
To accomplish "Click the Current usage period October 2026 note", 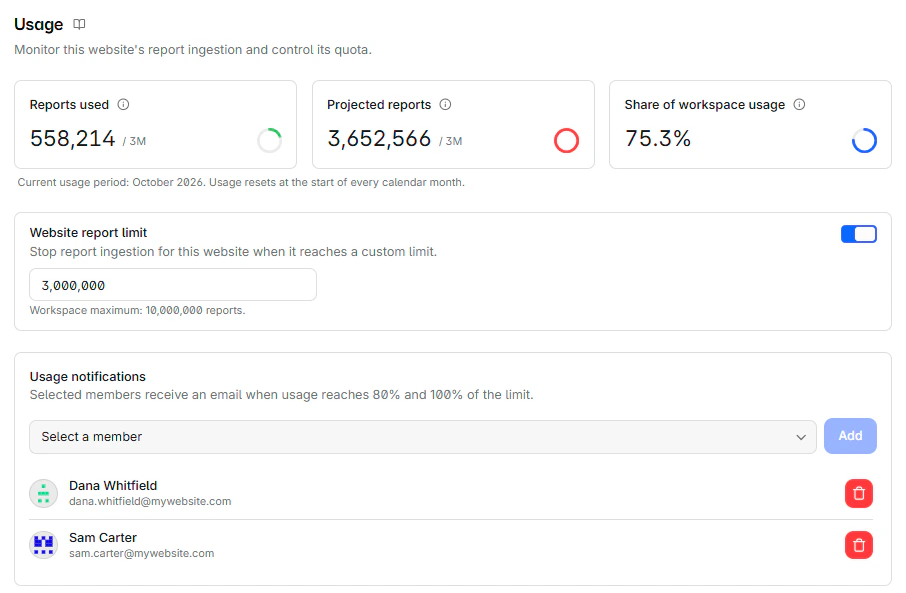I will click(x=241, y=183).
